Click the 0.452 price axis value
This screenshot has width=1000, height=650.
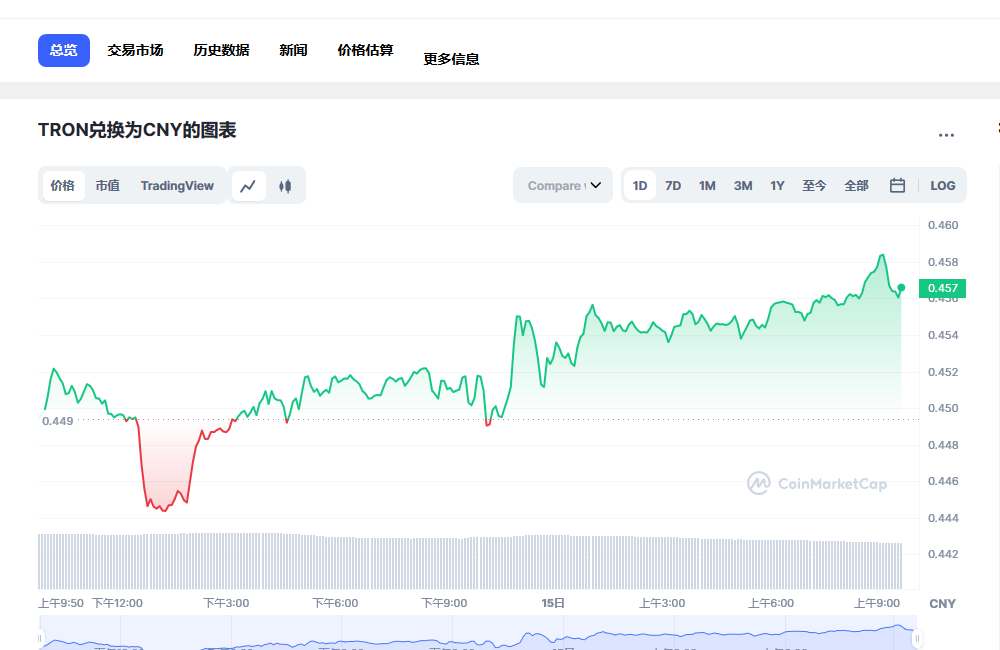943,372
